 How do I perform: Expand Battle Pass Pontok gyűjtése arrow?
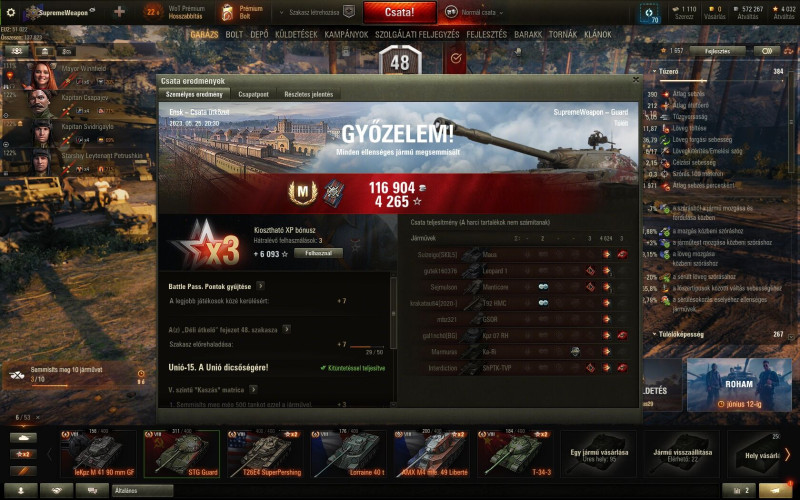260,286
